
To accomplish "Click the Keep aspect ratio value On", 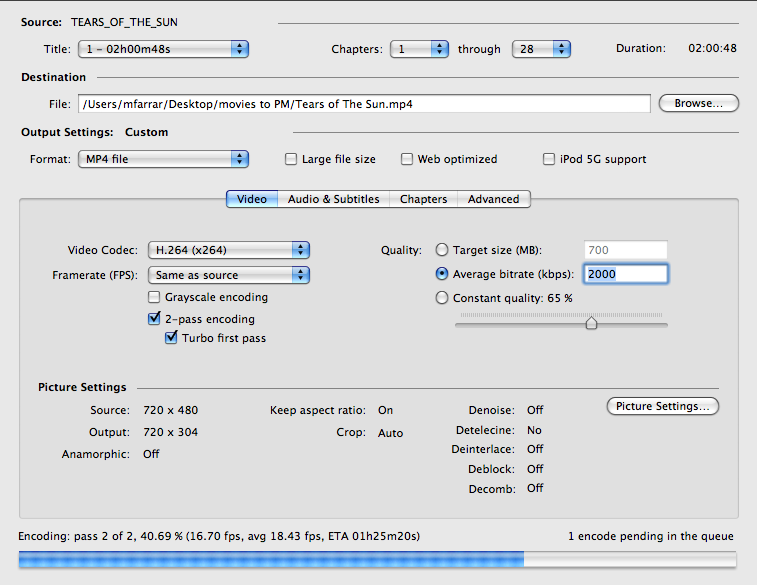I will [x=385, y=410].
